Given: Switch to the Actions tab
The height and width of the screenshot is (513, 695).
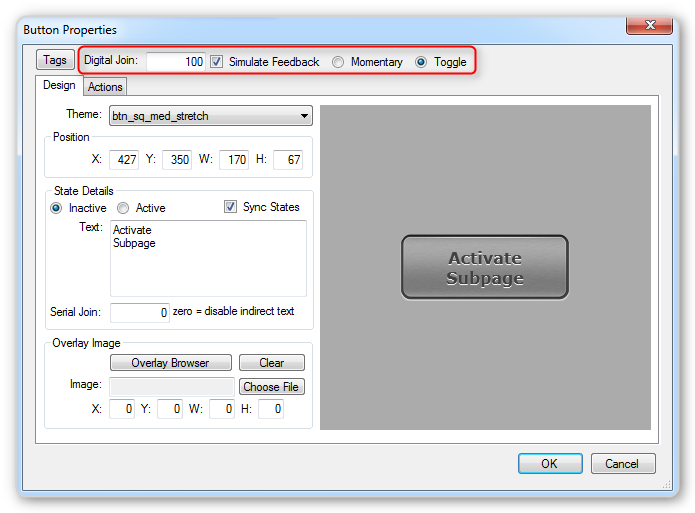Looking at the screenshot, I should pyautogui.click(x=105, y=87).
